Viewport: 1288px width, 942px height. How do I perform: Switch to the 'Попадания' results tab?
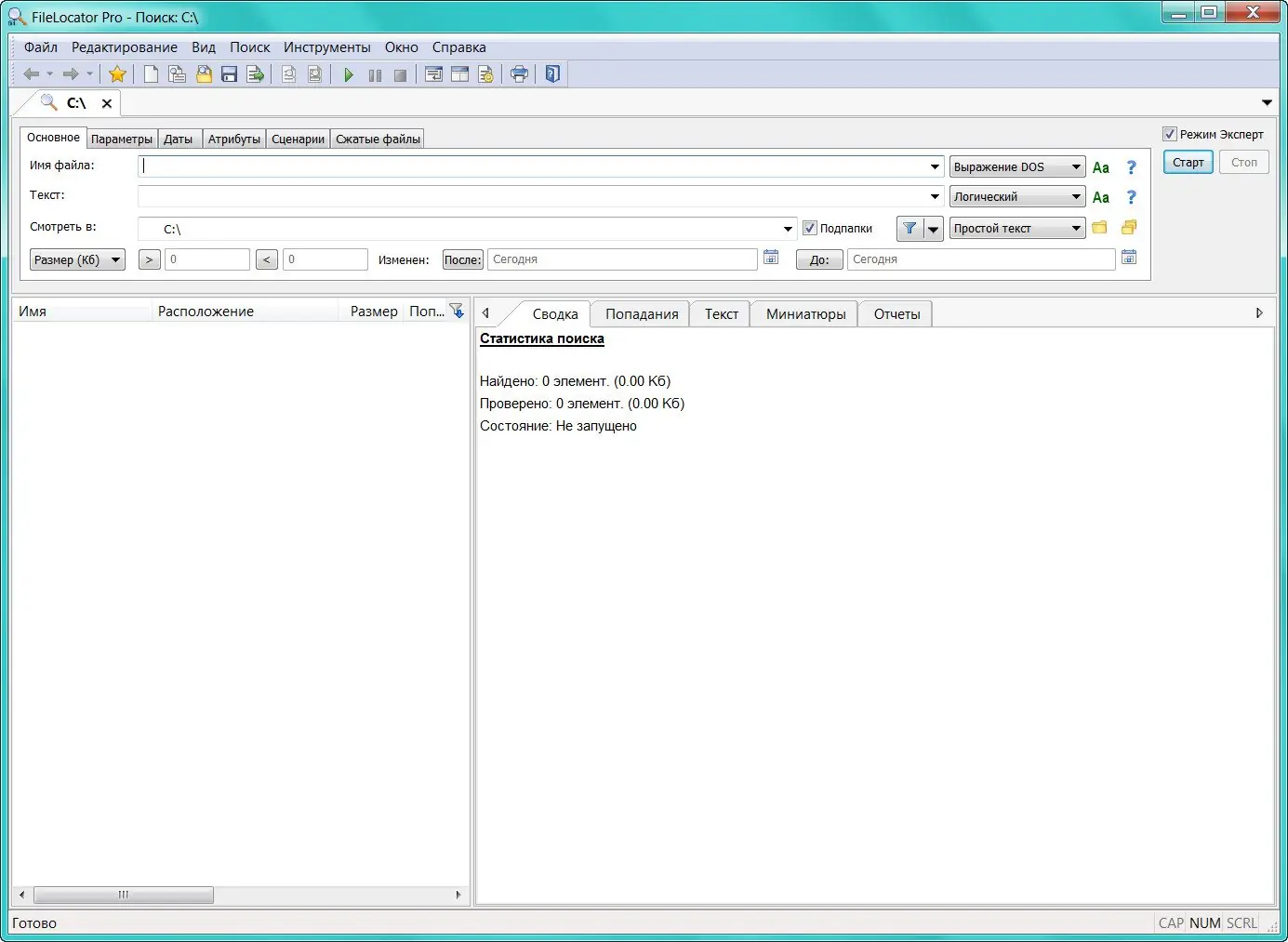coord(642,314)
